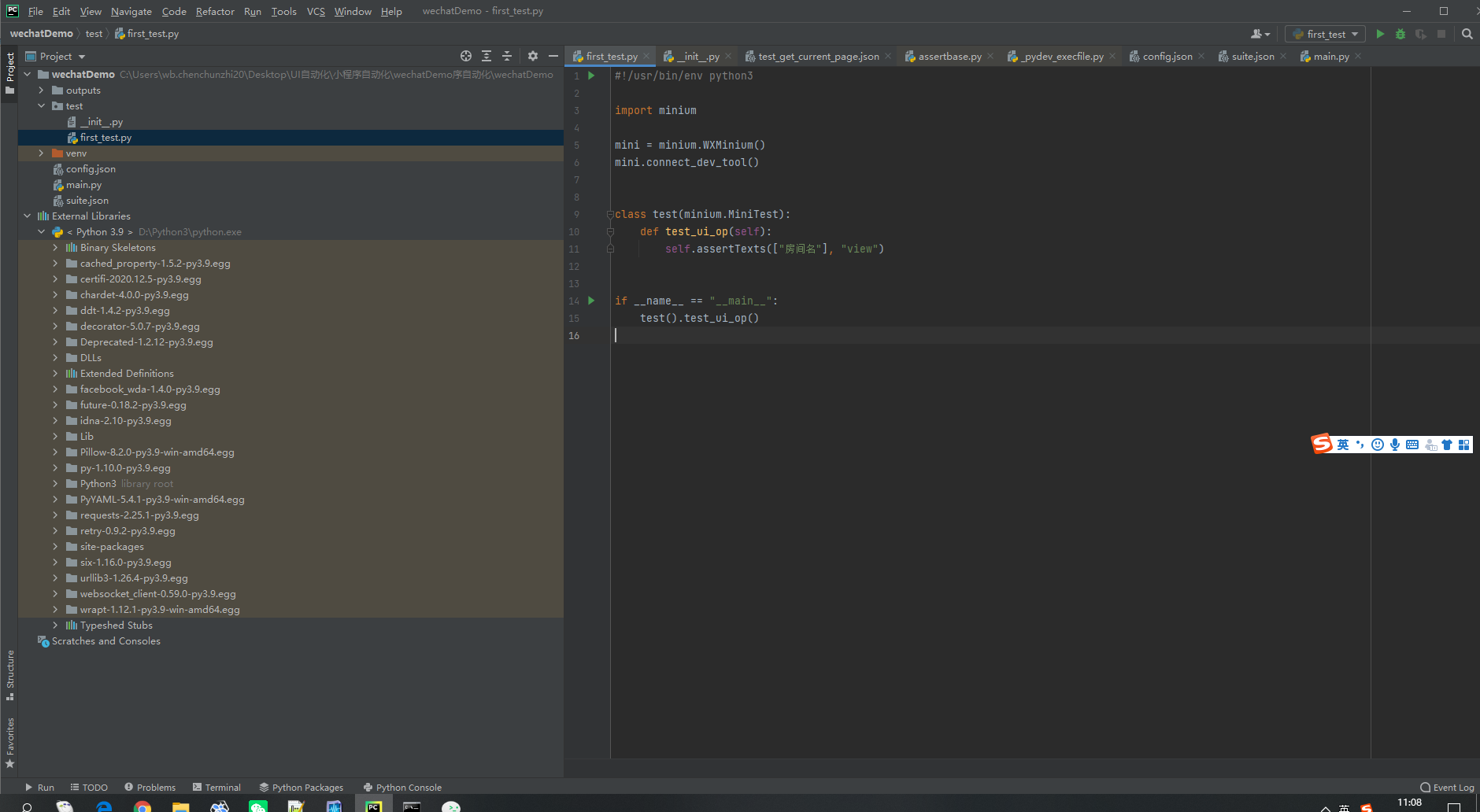The height and width of the screenshot is (812, 1480).
Task: Close the first_test.py editor tab
Action: (646, 56)
